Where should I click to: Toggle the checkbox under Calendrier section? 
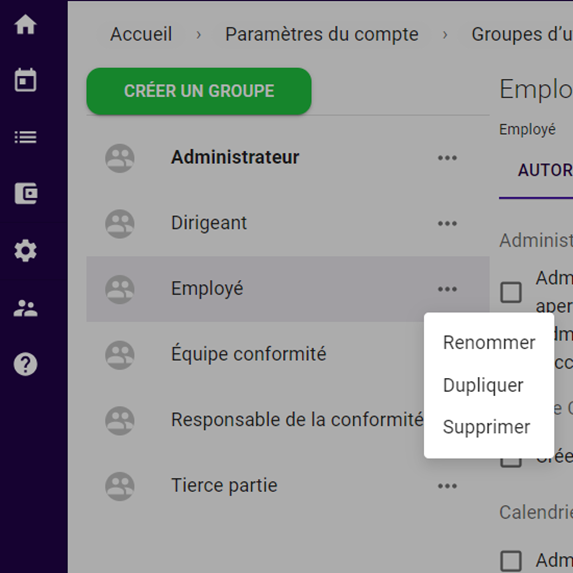(511, 561)
